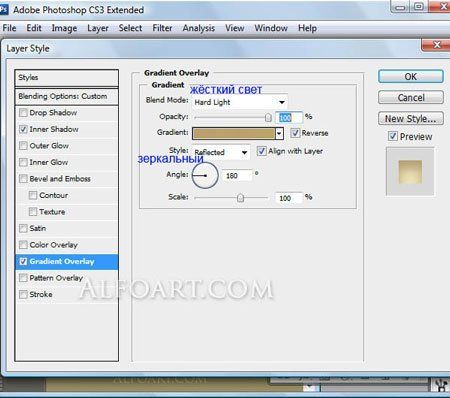Select the Color Overlay row label
This screenshot has height=398, width=450.
point(53,245)
